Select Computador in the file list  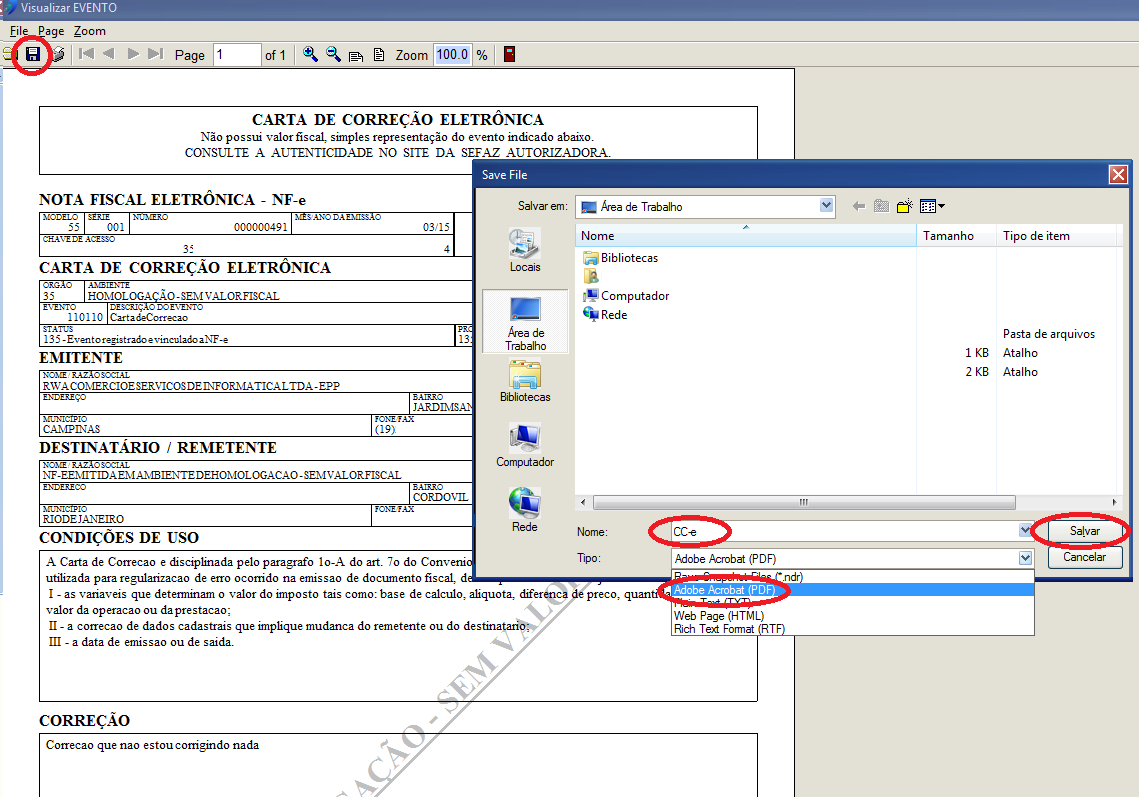(x=626, y=296)
